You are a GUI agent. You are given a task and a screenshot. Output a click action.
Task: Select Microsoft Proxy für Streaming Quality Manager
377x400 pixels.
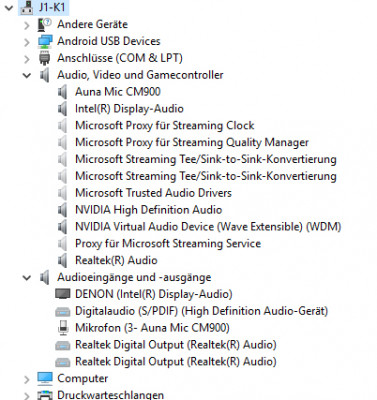click(x=192, y=142)
